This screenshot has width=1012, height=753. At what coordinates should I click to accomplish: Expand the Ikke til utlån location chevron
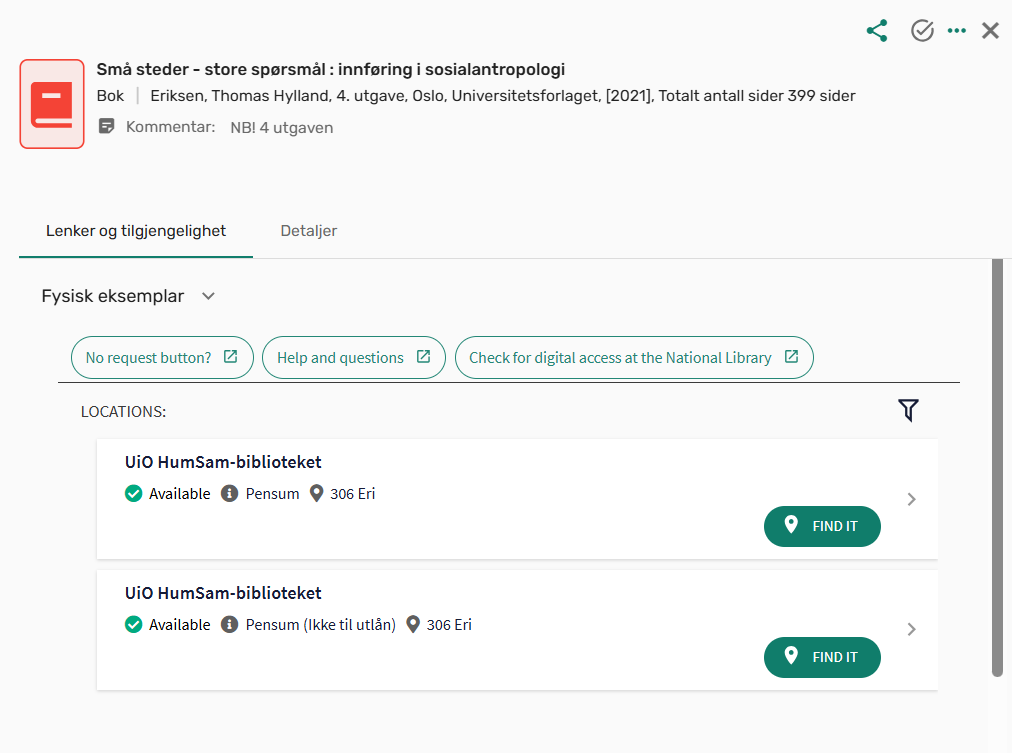point(911,629)
